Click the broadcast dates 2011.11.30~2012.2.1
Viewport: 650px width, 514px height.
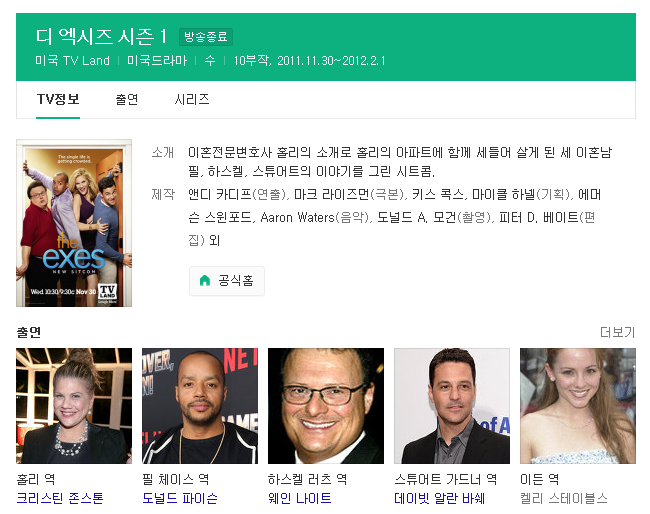click(x=331, y=61)
